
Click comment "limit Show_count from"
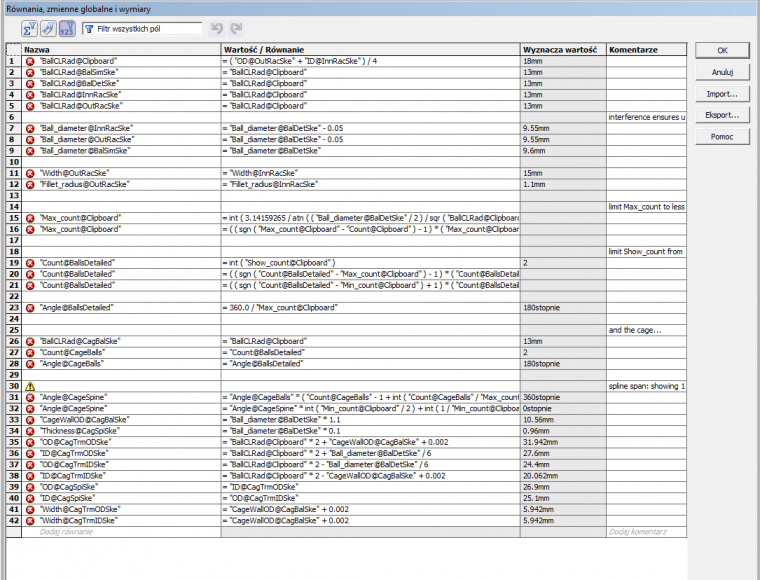[646, 252]
